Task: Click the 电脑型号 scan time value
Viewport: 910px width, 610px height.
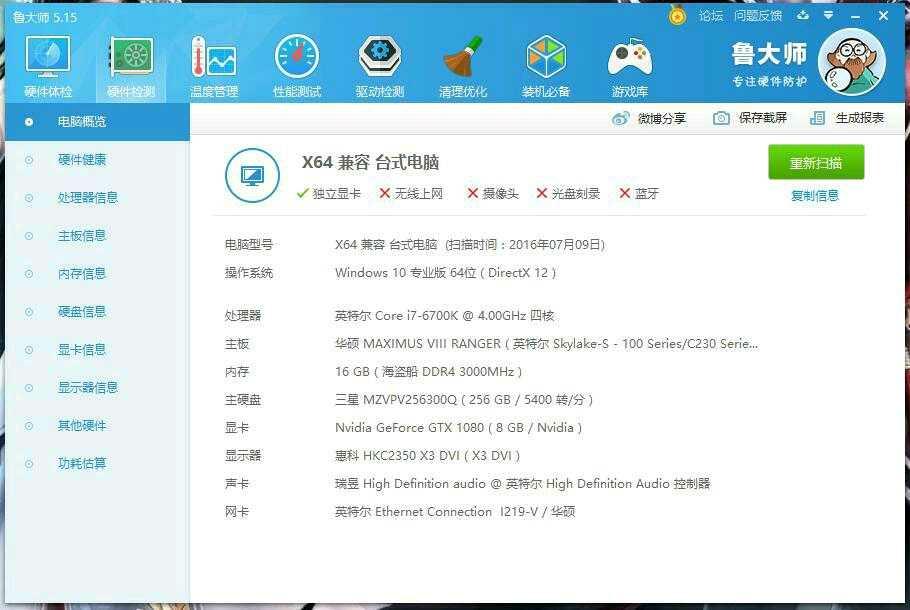Action: [470, 245]
